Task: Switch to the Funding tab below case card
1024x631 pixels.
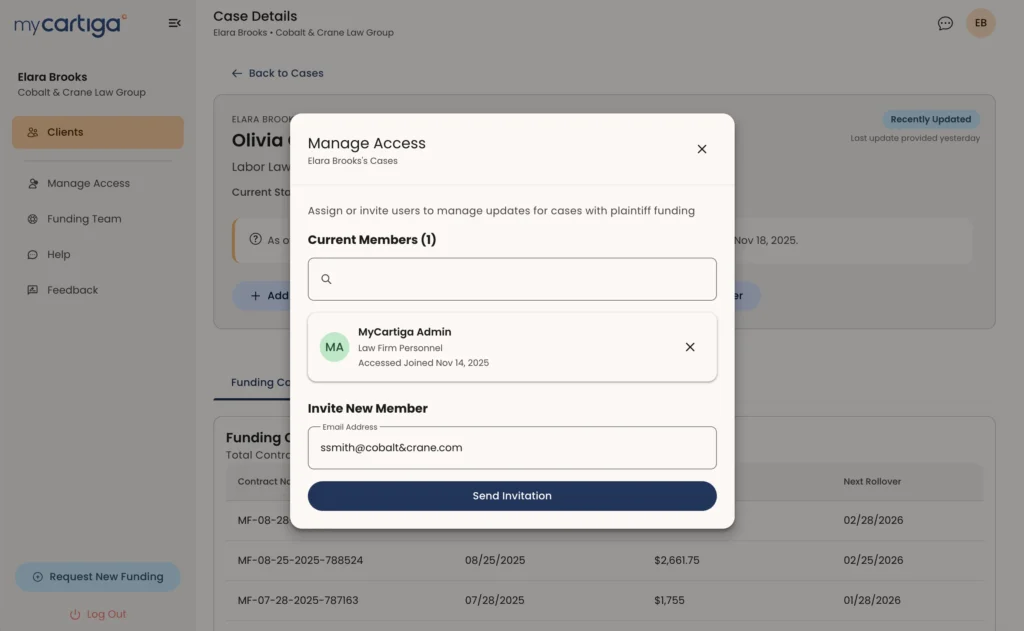Action: (260, 382)
